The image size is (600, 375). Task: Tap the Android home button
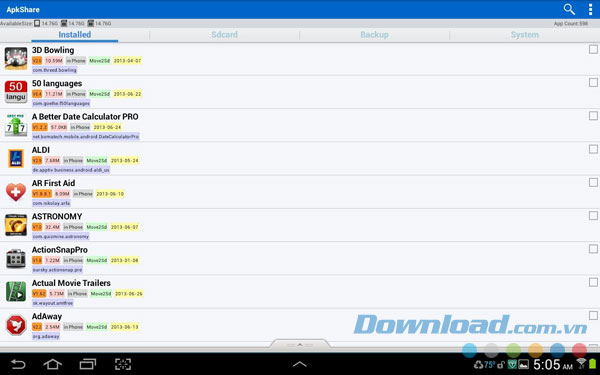click(x=53, y=364)
